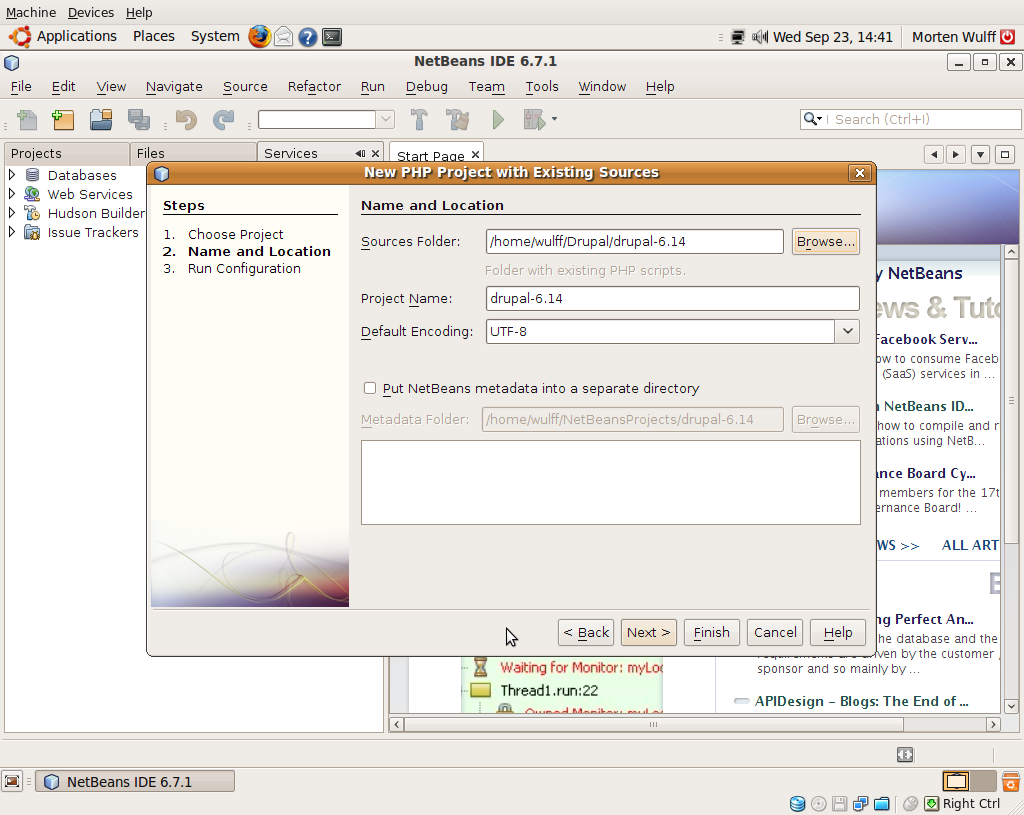Click the Hudson Builders node icon

point(32,213)
